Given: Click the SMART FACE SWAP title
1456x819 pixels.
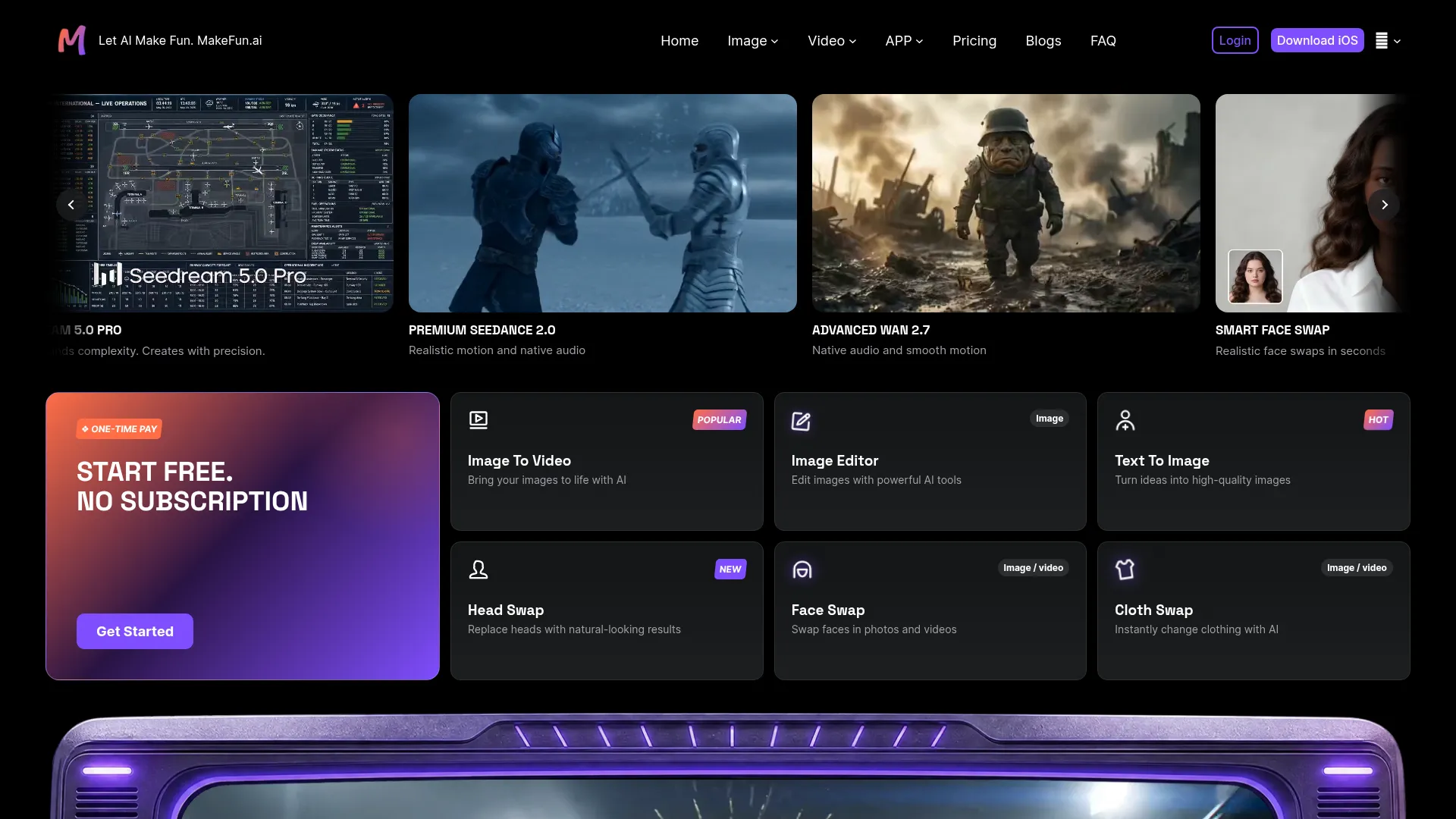Looking at the screenshot, I should point(1272,331).
